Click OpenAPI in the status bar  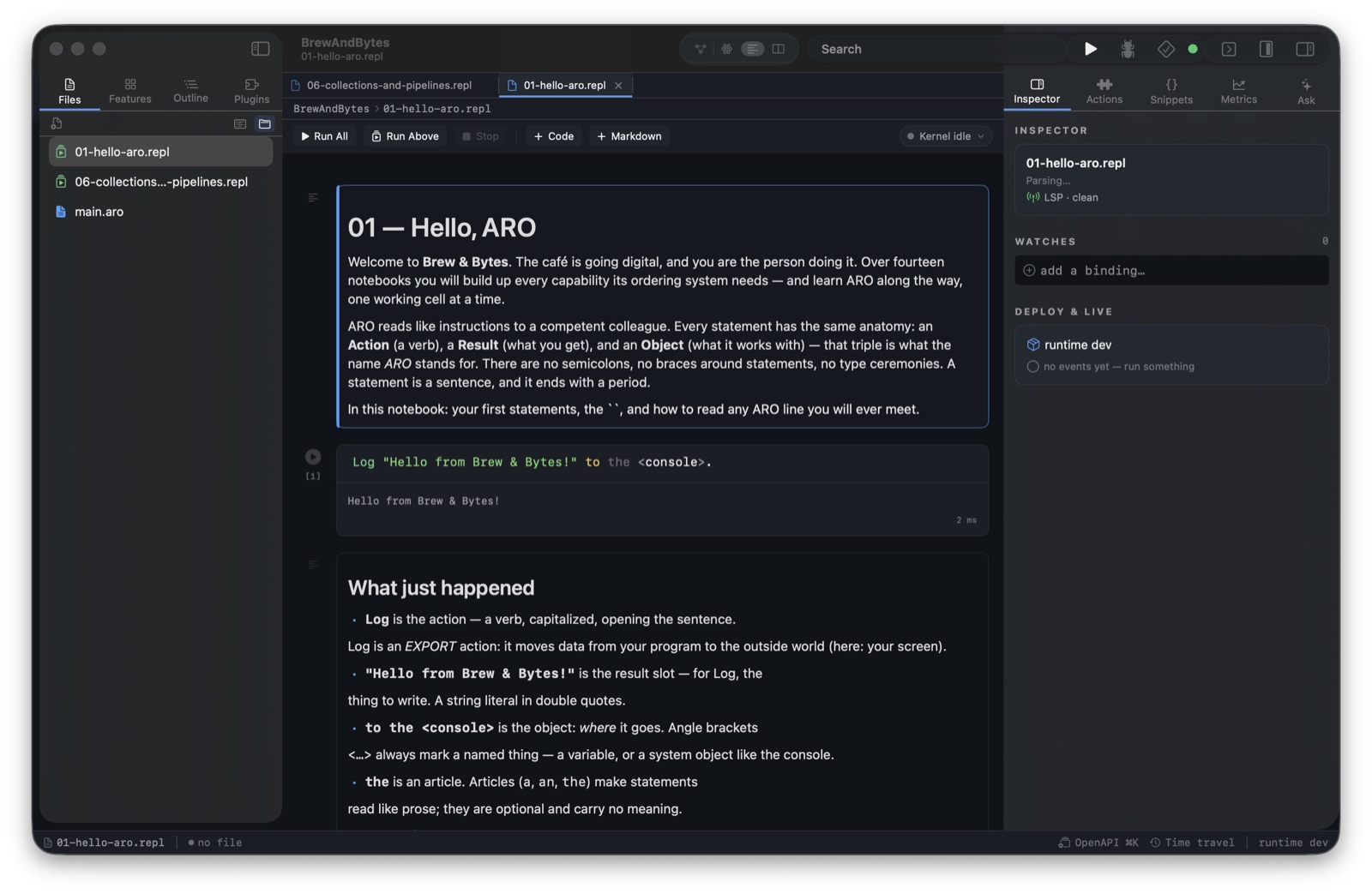[x=1098, y=843]
